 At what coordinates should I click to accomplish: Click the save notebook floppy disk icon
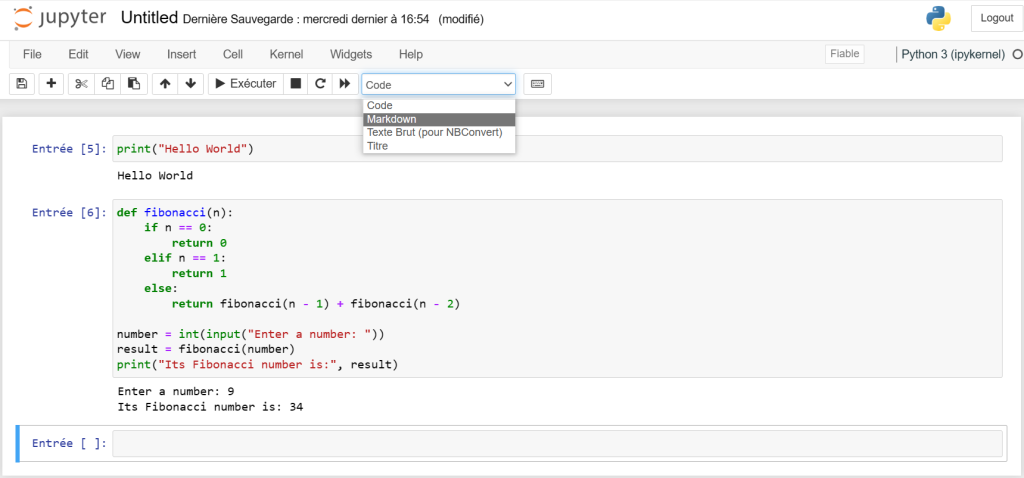[x=22, y=84]
